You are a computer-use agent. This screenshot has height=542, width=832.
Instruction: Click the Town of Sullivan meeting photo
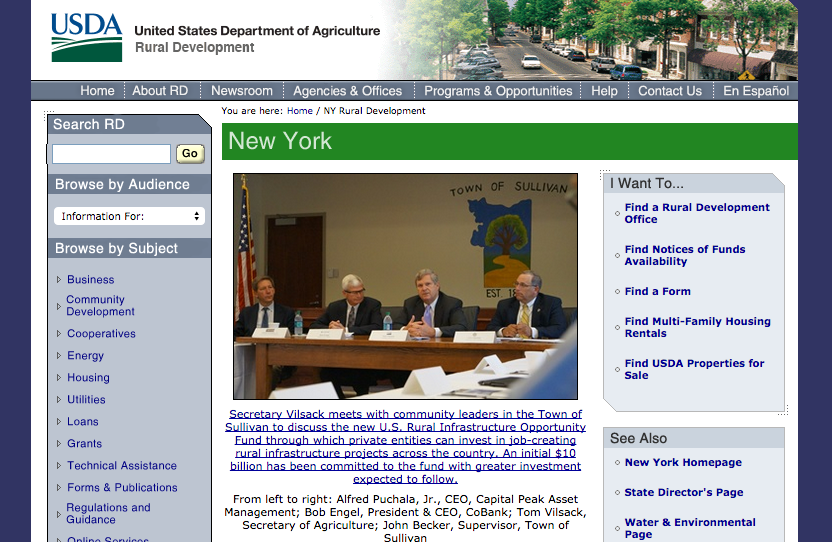pos(405,286)
